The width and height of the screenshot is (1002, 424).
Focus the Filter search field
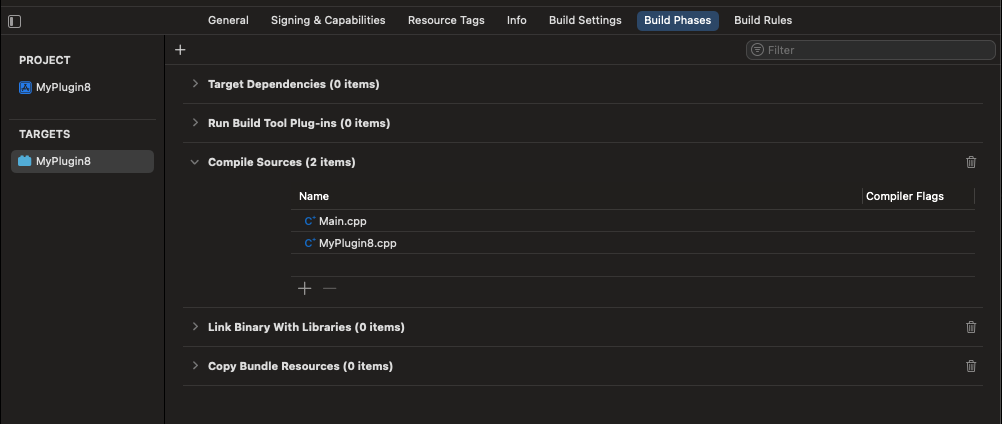[x=870, y=50]
